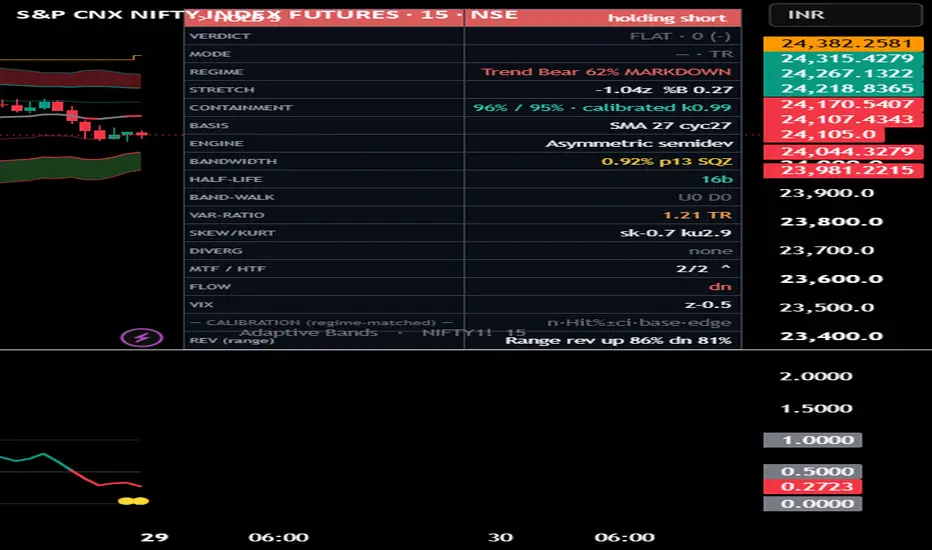This screenshot has width=932, height=550.
Task: Select the green 24,315.4279 price label
Action: coord(843,58)
